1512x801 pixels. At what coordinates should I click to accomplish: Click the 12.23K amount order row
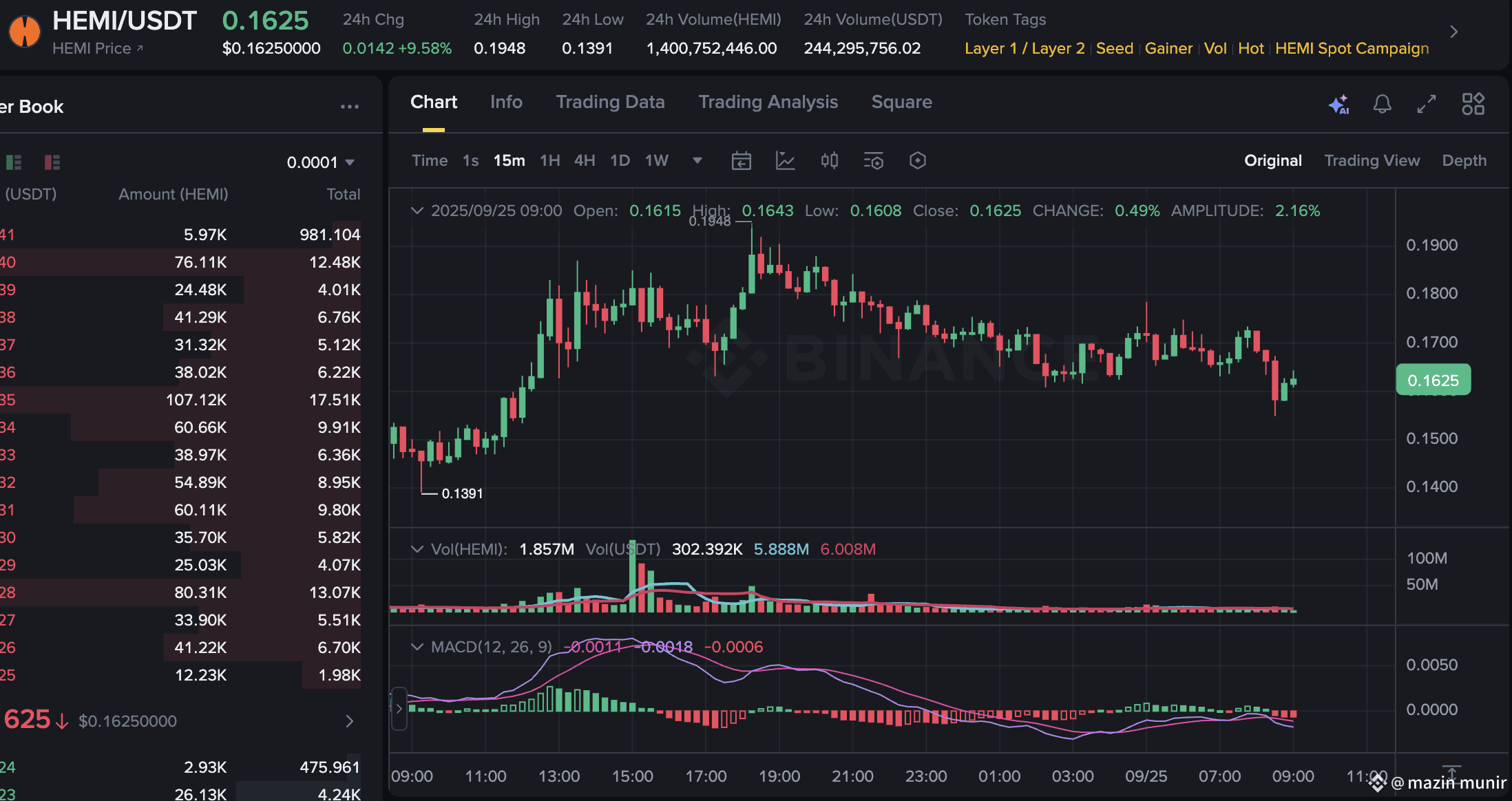[x=180, y=675]
